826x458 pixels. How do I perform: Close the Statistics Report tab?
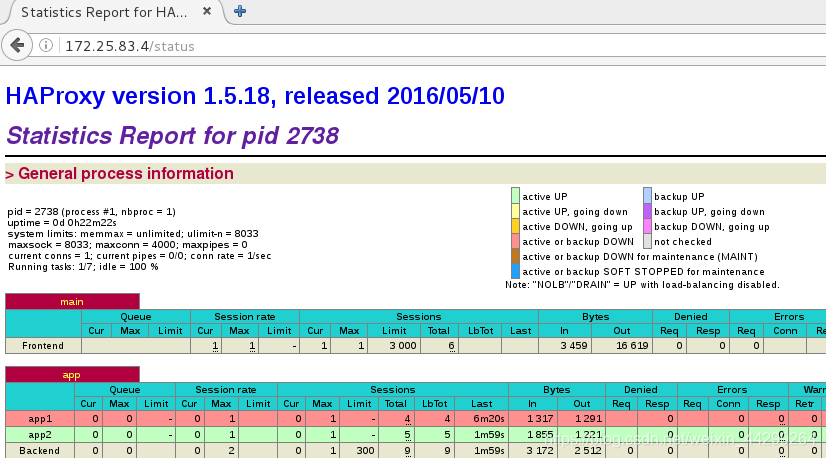[x=207, y=11]
